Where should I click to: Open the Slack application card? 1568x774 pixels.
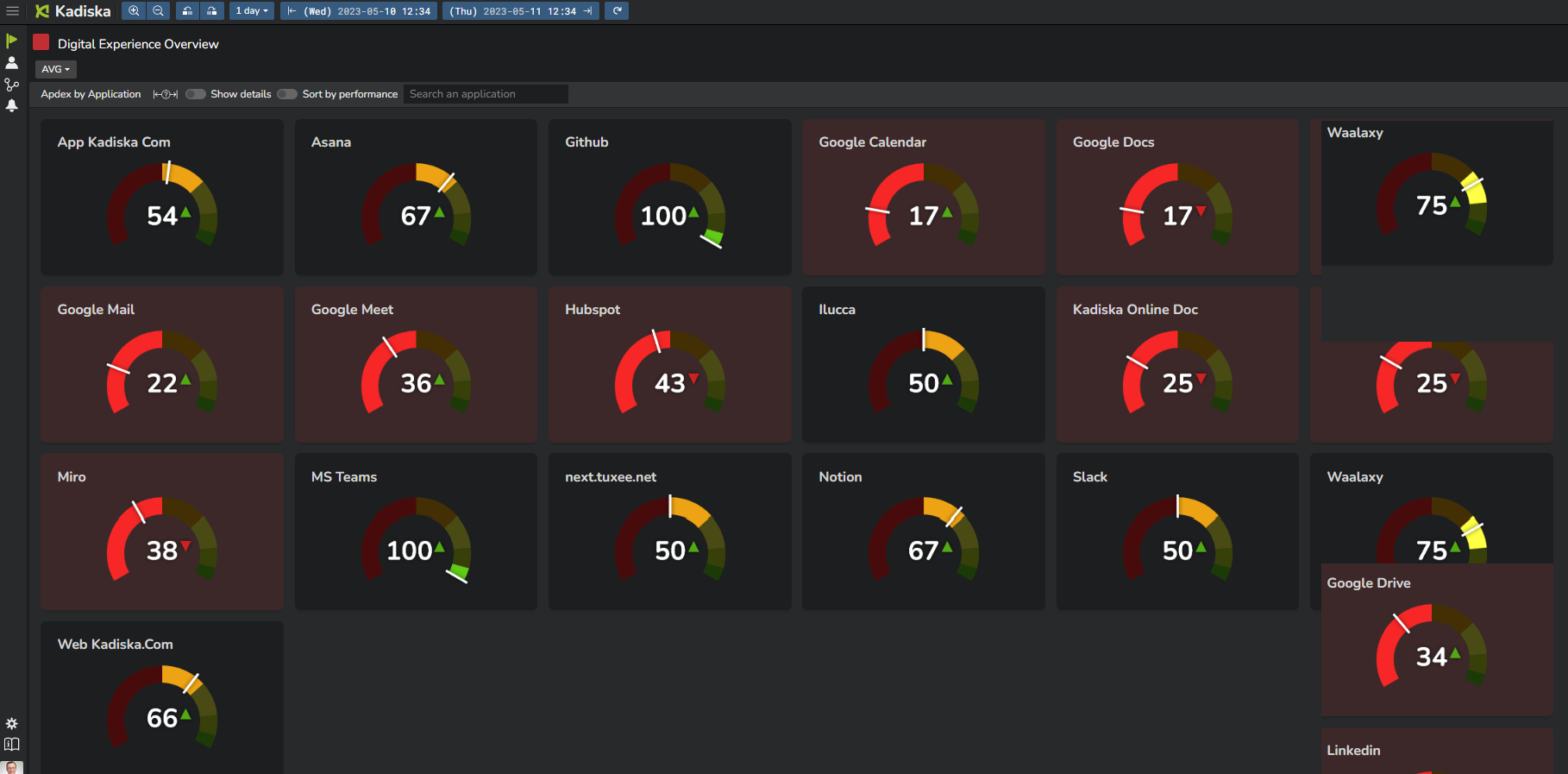click(1177, 532)
